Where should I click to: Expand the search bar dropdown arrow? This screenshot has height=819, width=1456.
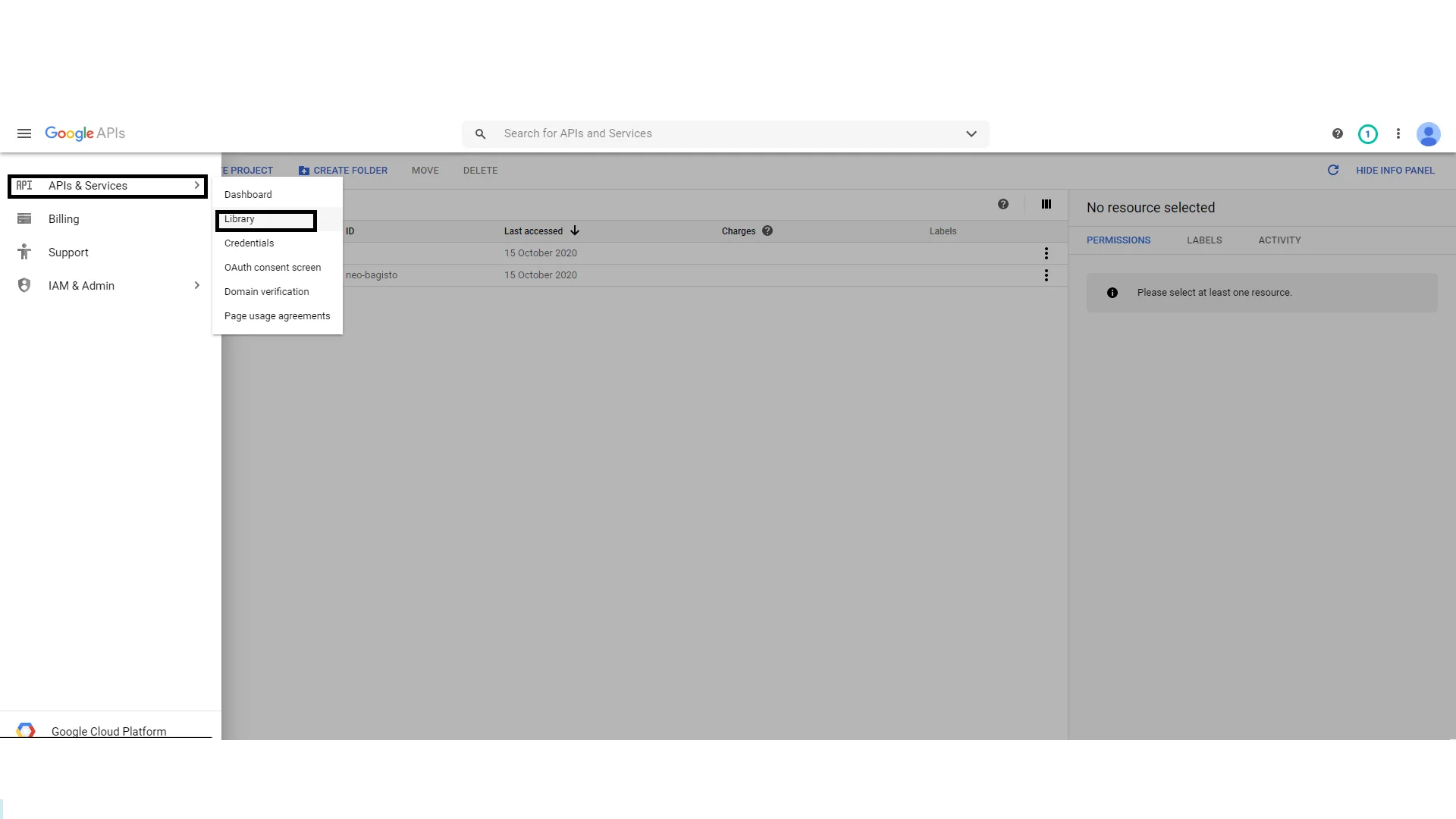click(x=971, y=134)
